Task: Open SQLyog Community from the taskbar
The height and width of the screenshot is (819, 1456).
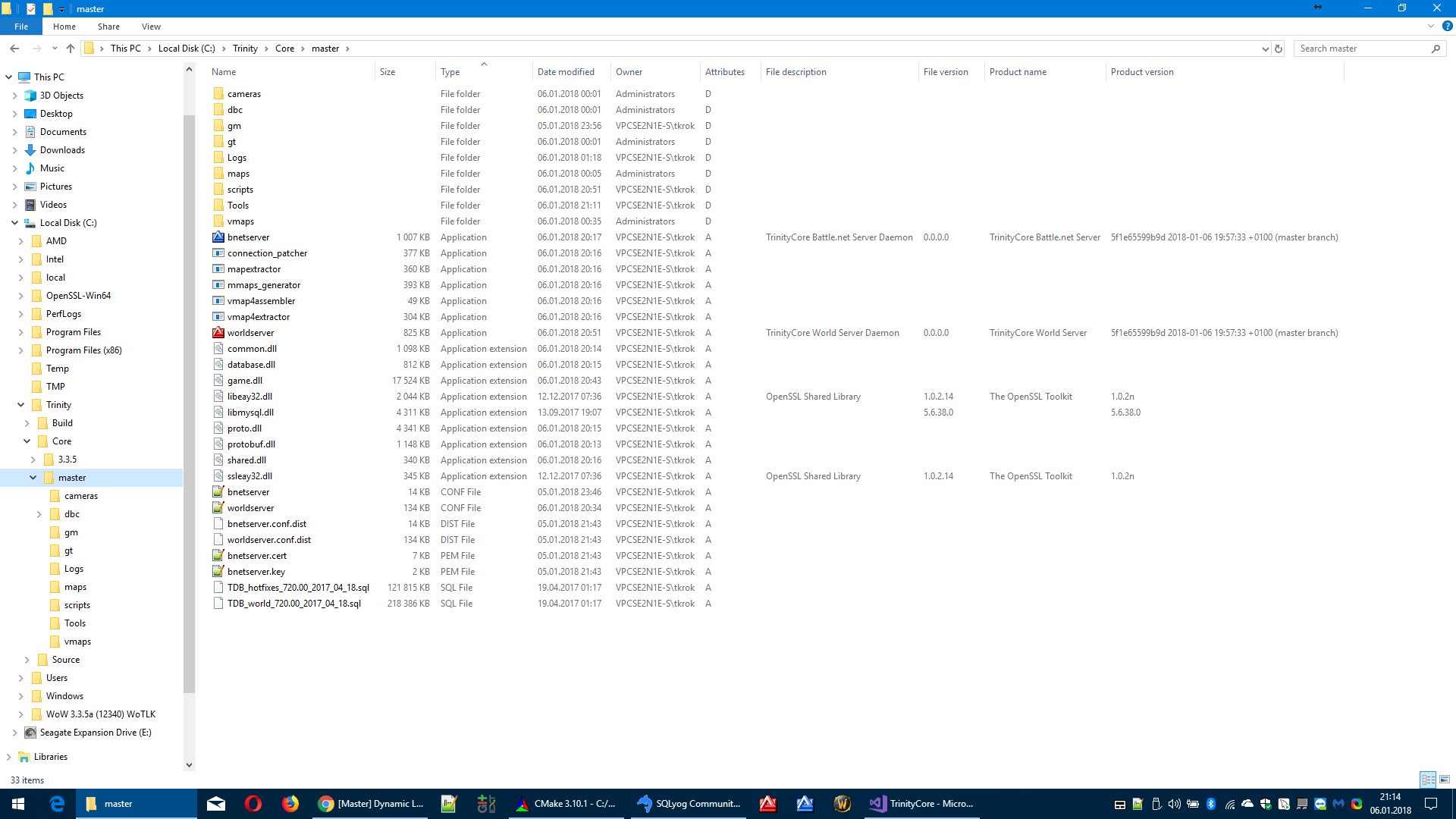Action: pyautogui.click(x=688, y=803)
